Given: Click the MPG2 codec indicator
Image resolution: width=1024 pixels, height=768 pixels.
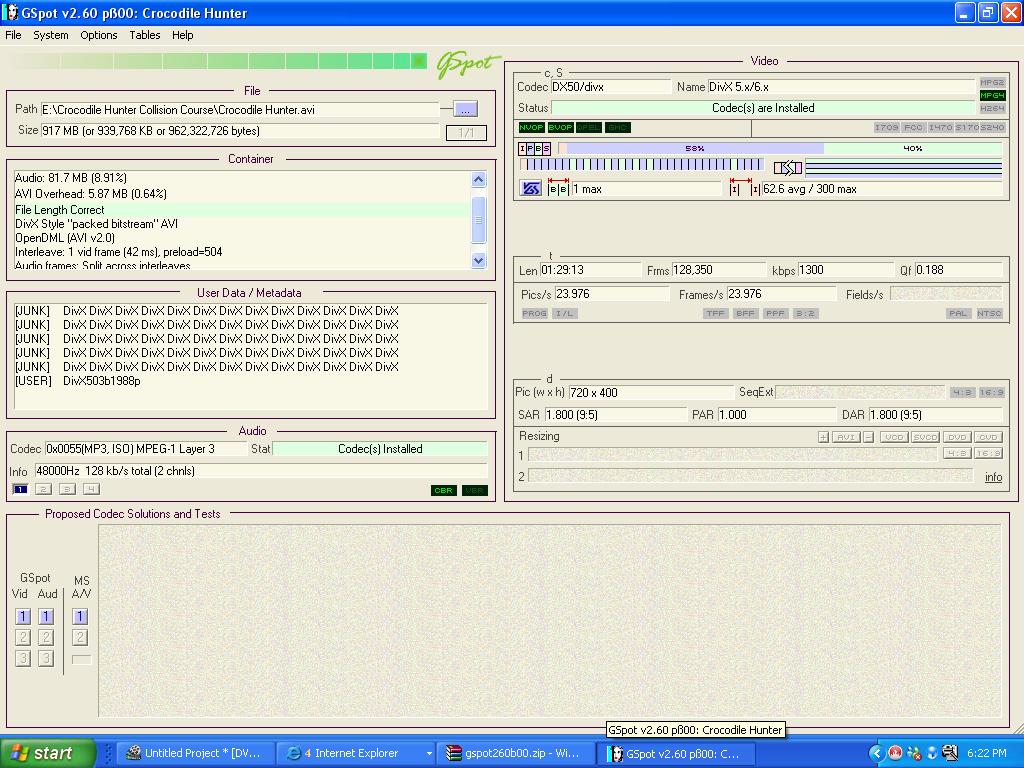Looking at the screenshot, I should tap(991, 82).
